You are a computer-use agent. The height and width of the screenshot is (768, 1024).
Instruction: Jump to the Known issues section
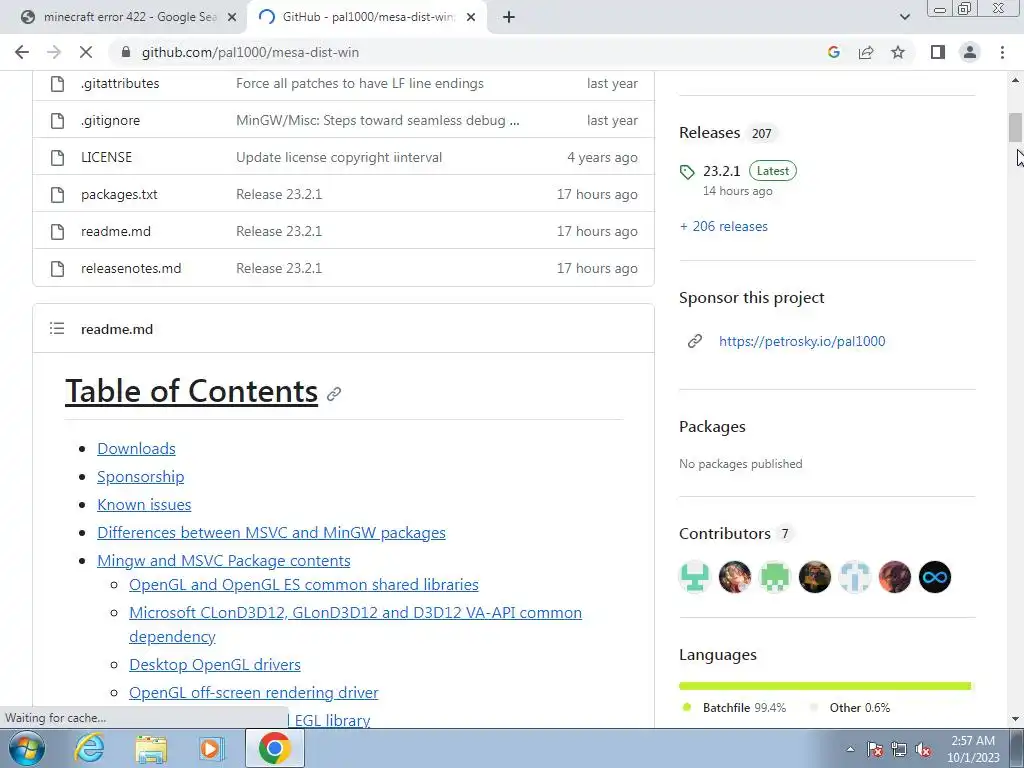(144, 505)
